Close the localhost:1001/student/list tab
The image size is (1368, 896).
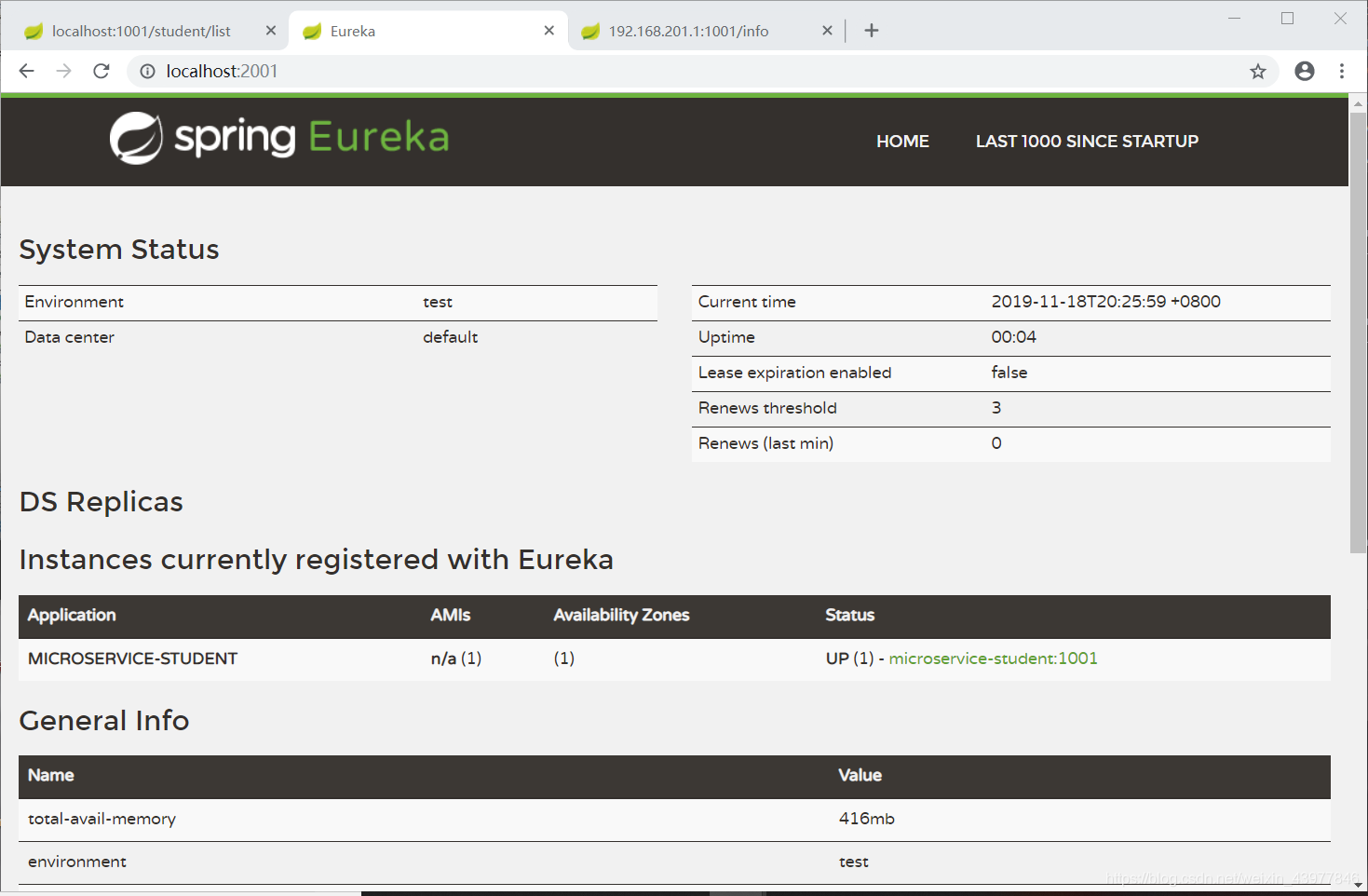(x=271, y=31)
